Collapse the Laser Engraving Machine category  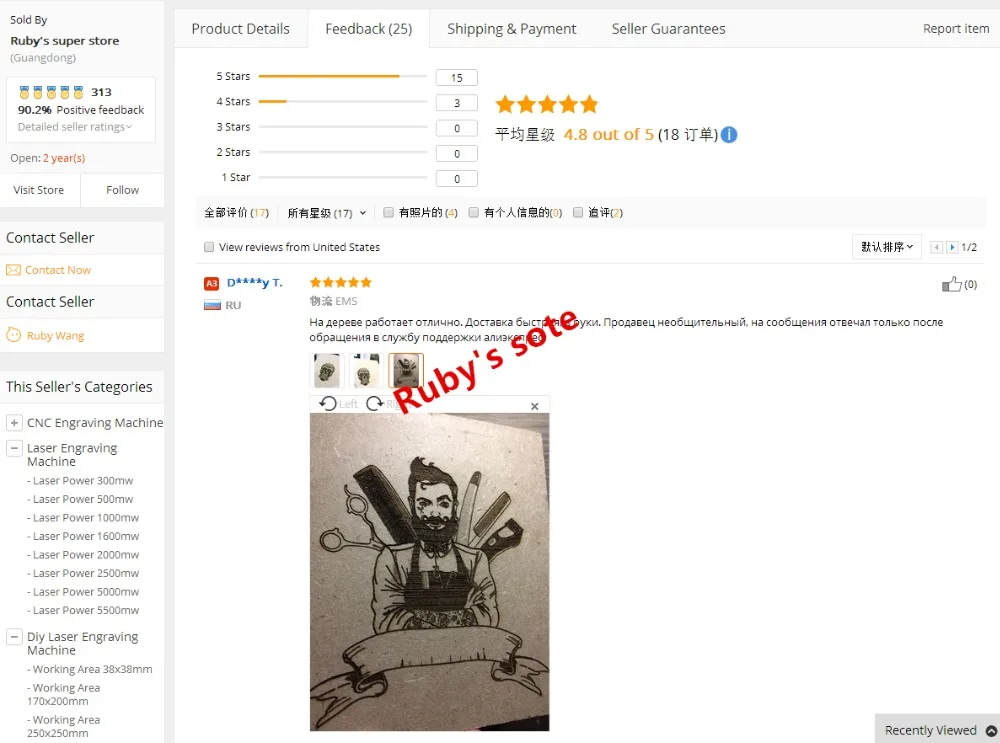point(14,448)
